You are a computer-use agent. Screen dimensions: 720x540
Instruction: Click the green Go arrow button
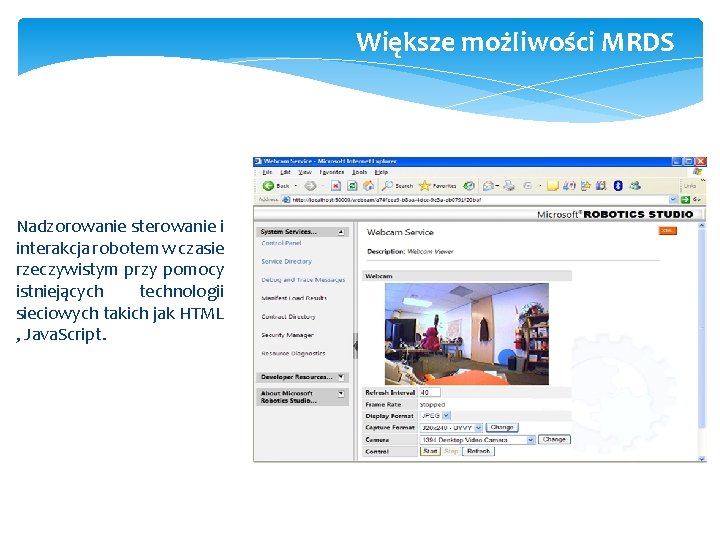686,199
